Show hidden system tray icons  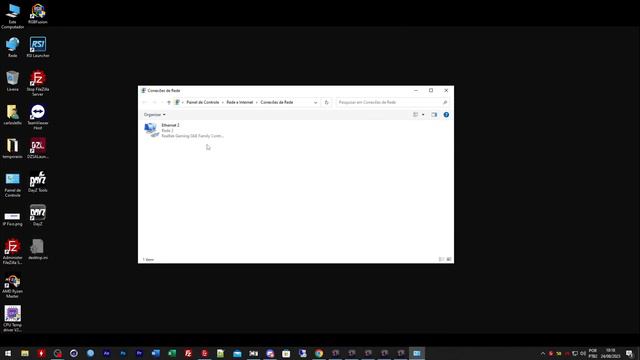[543, 353]
